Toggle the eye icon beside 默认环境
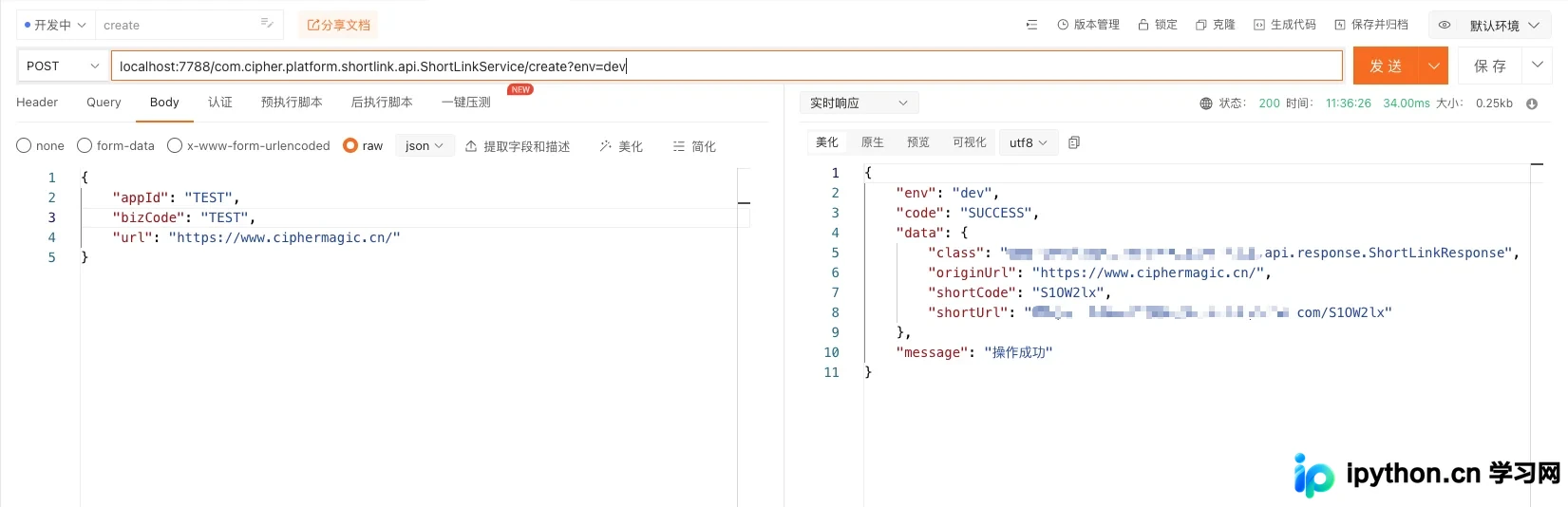1568x507 pixels. 1445,26
